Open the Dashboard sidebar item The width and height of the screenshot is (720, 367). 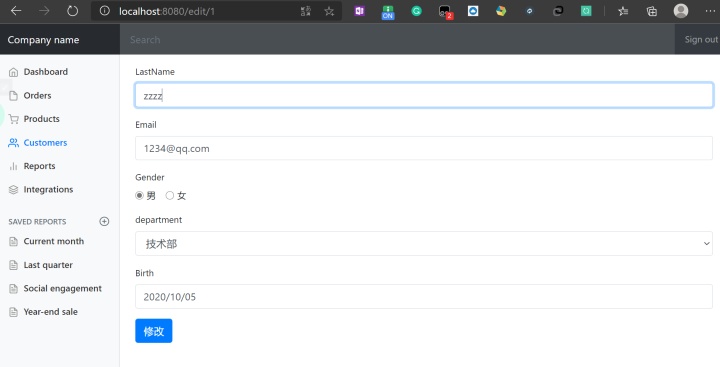[x=45, y=72]
